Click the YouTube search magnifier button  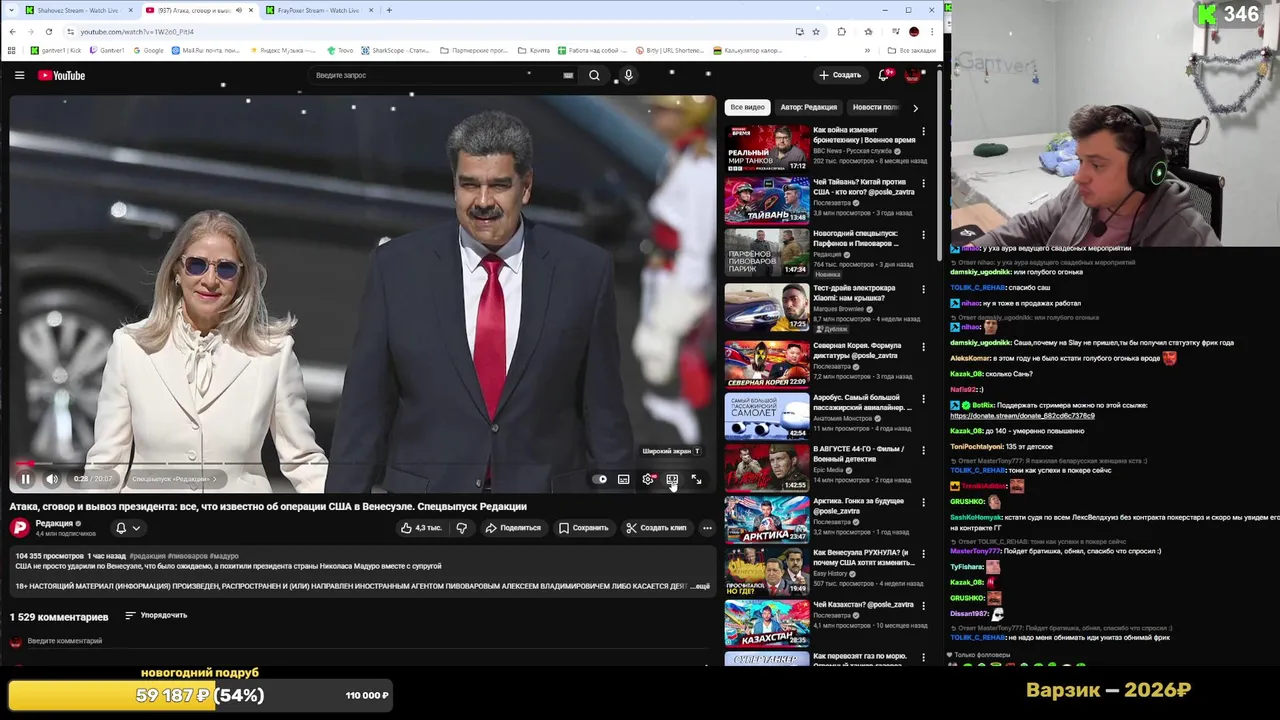tap(594, 75)
